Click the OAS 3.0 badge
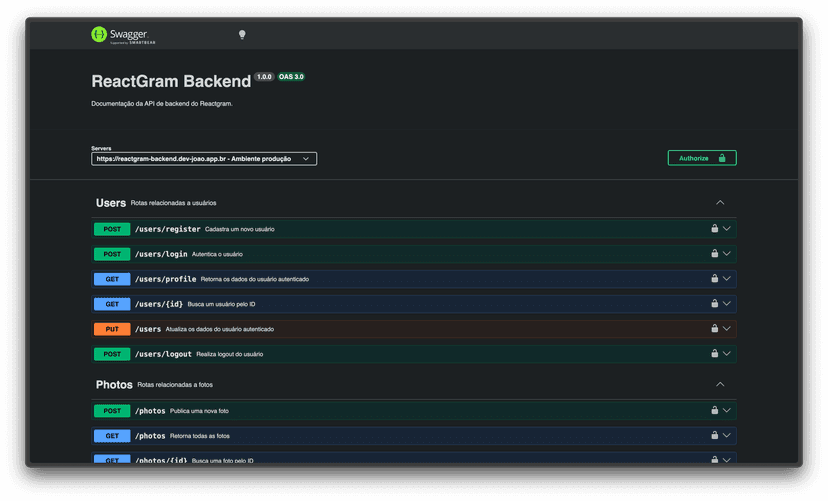The width and height of the screenshot is (828, 501). pos(291,77)
